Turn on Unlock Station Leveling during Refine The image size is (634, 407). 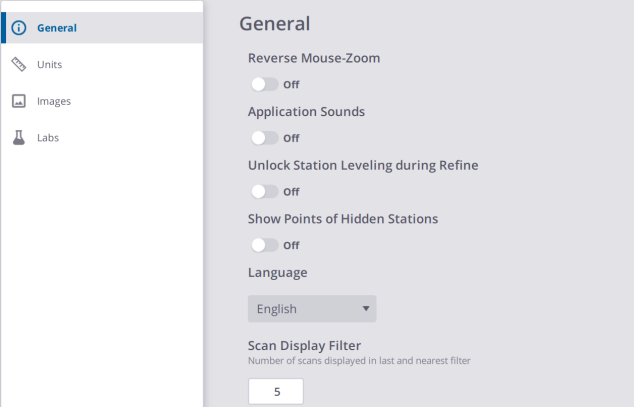264,191
